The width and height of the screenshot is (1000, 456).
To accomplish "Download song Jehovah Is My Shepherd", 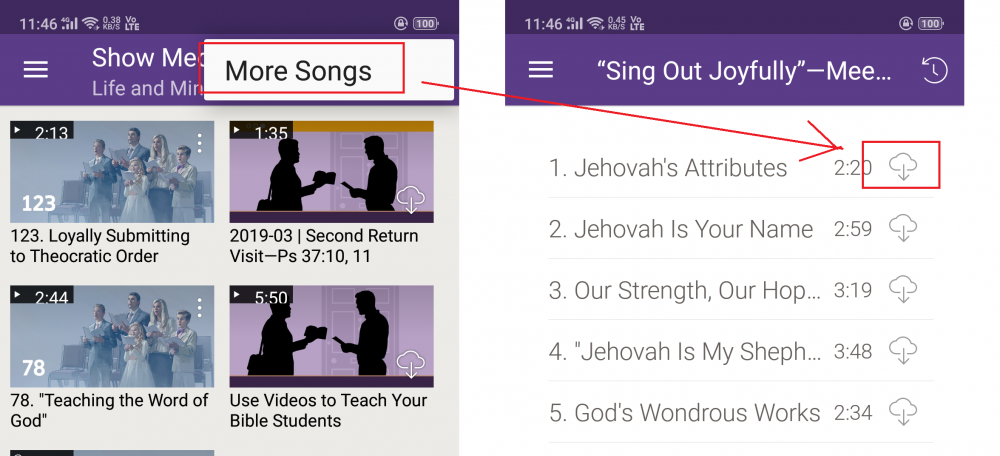I will [x=902, y=351].
